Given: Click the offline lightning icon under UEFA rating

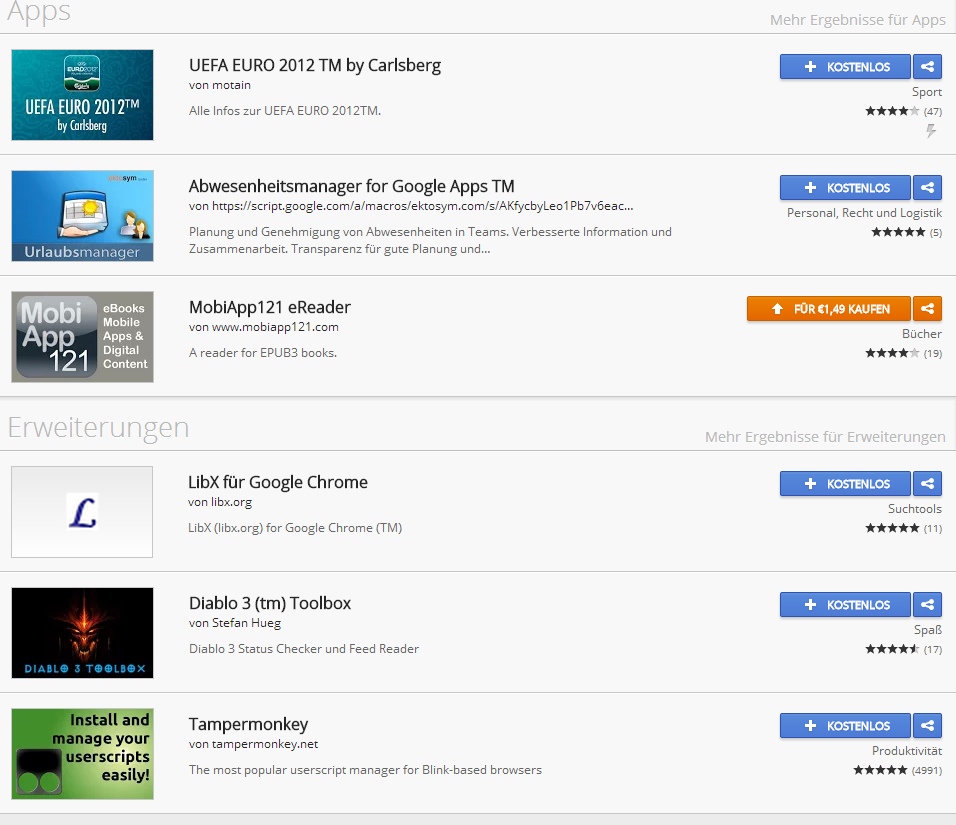Looking at the screenshot, I should pyautogui.click(x=931, y=130).
